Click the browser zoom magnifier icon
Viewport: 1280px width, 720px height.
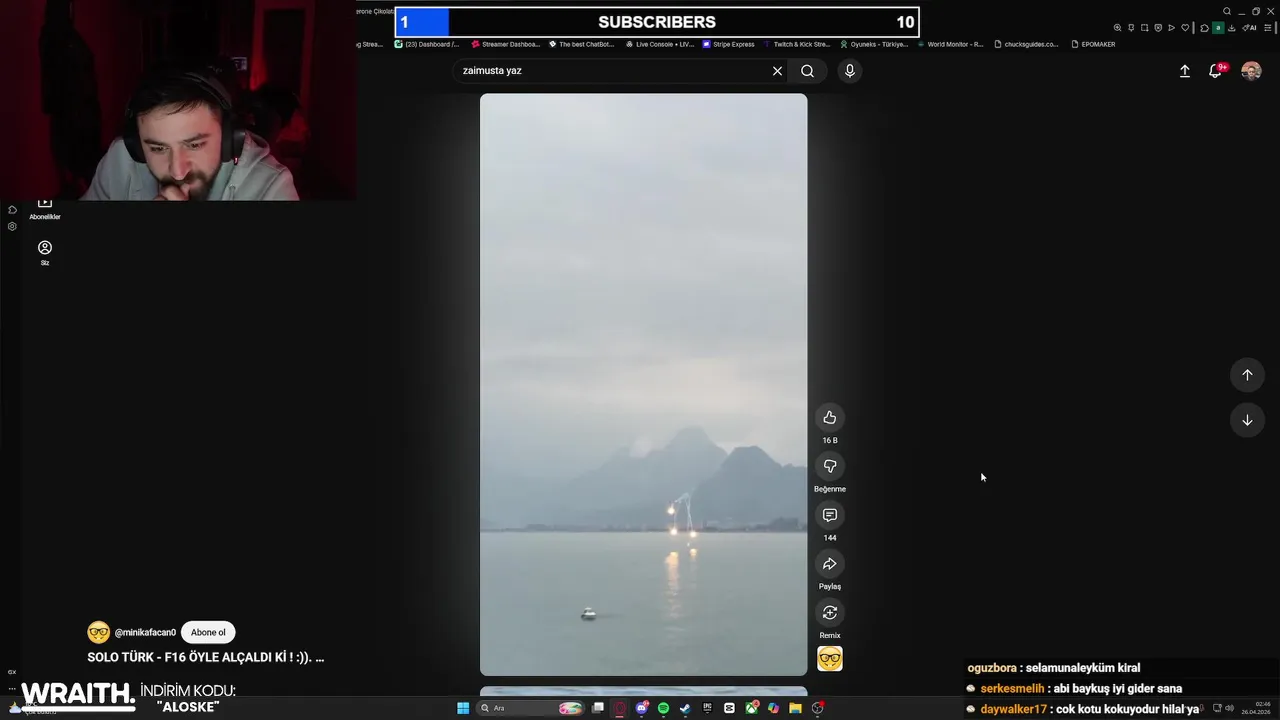(1117, 28)
